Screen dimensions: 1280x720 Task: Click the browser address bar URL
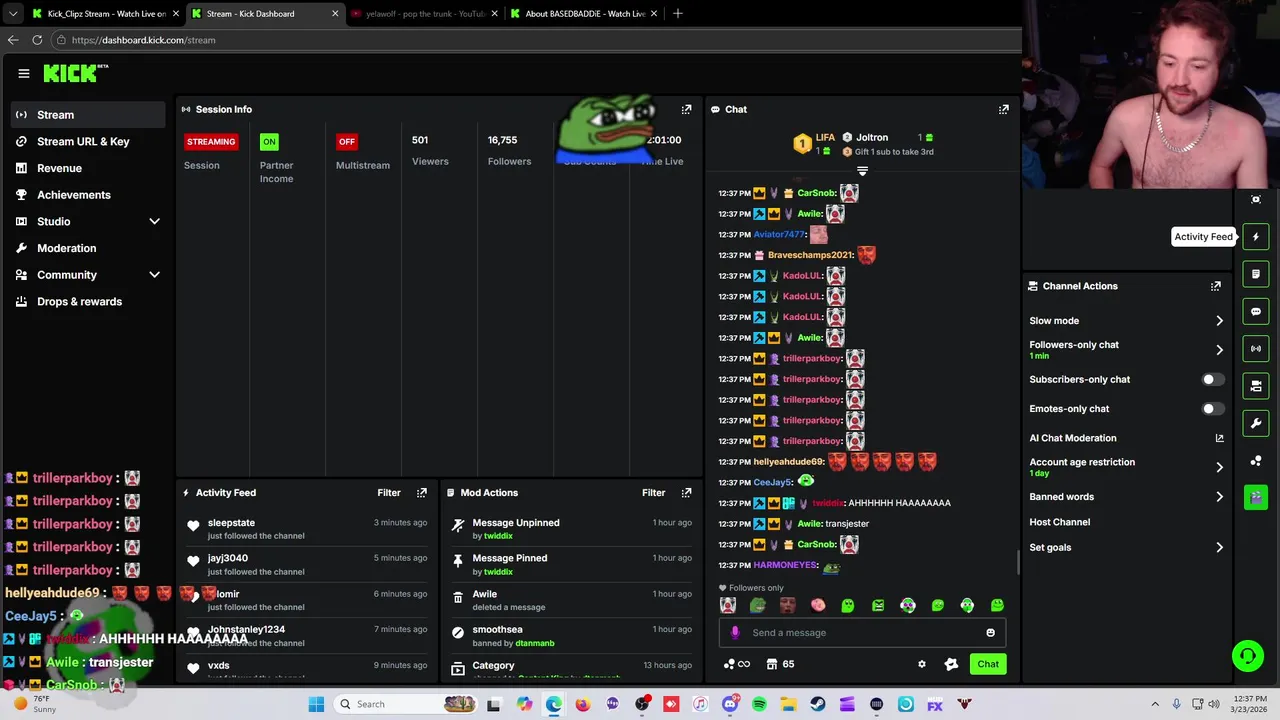point(144,40)
